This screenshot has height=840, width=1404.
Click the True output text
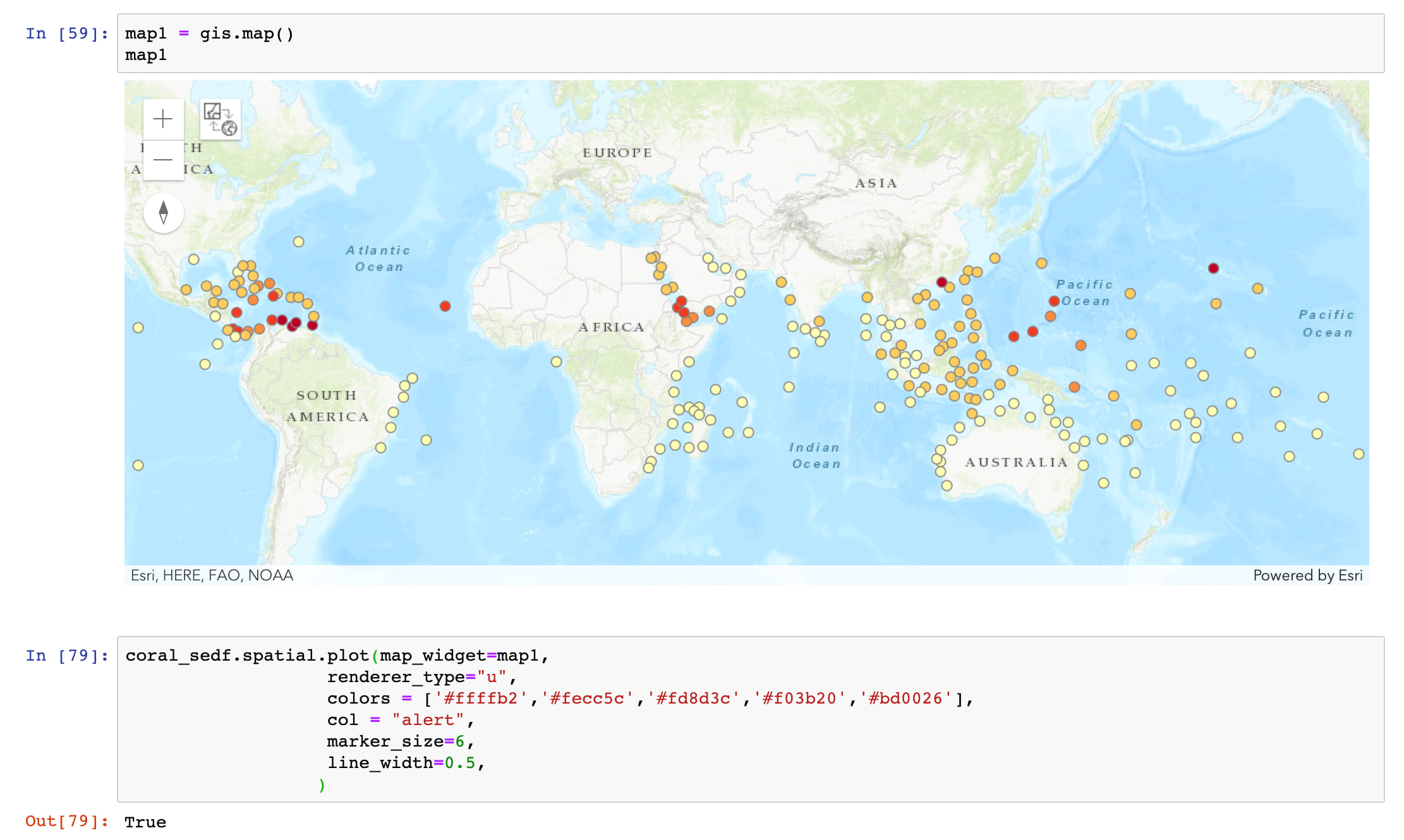pyautogui.click(x=145, y=822)
